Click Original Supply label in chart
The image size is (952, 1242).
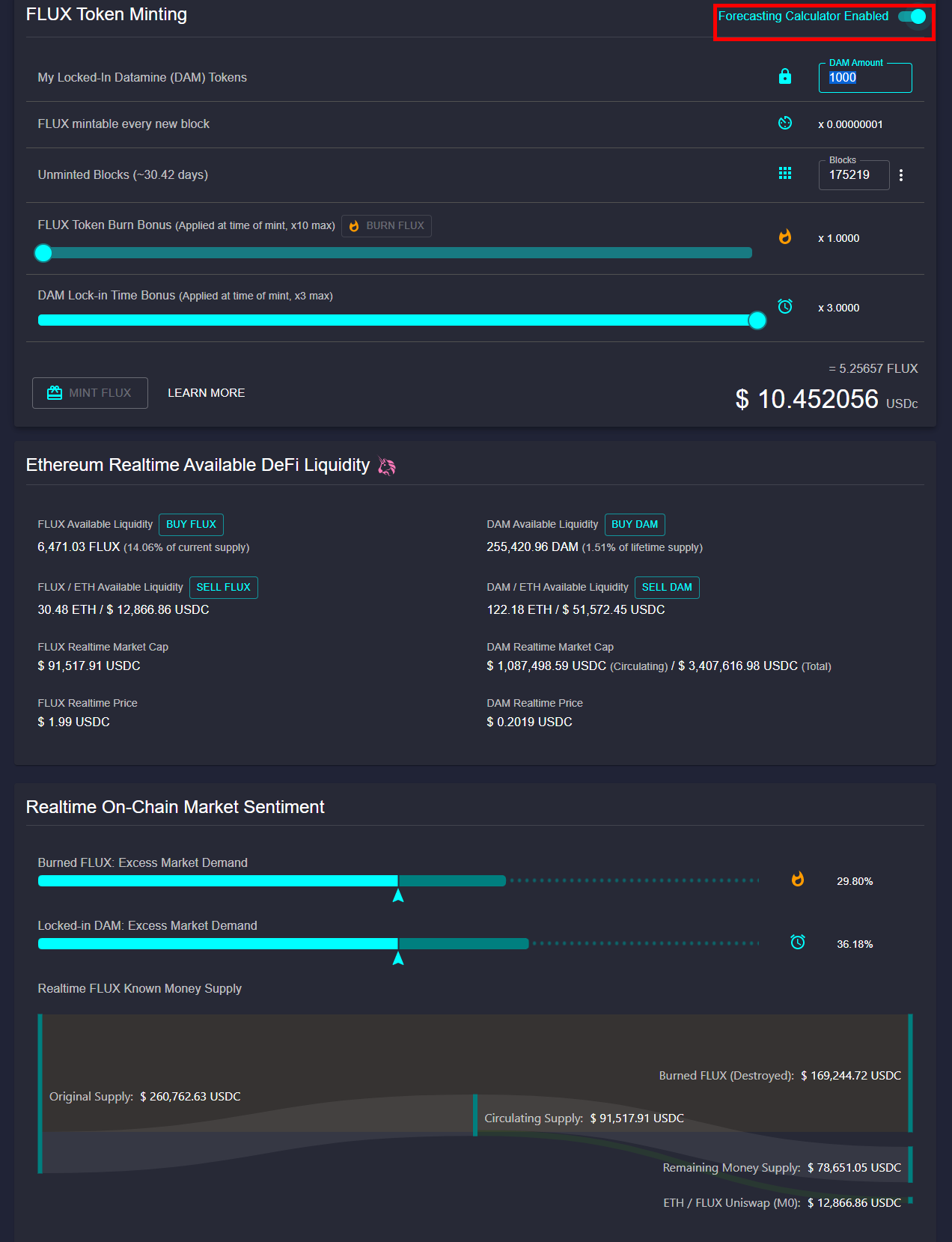coord(91,1097)
